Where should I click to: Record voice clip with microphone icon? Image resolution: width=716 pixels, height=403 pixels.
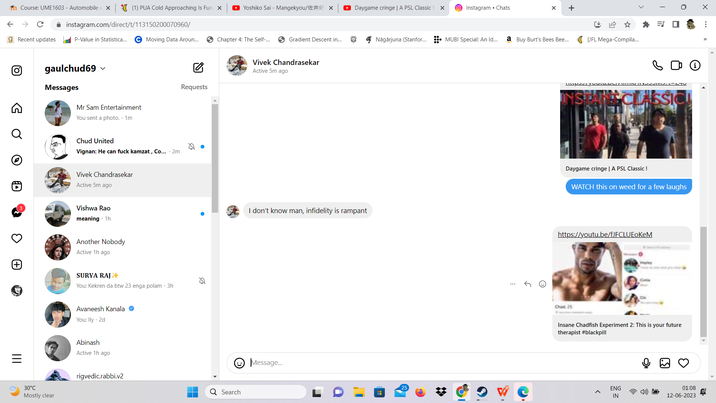[646, 363]
